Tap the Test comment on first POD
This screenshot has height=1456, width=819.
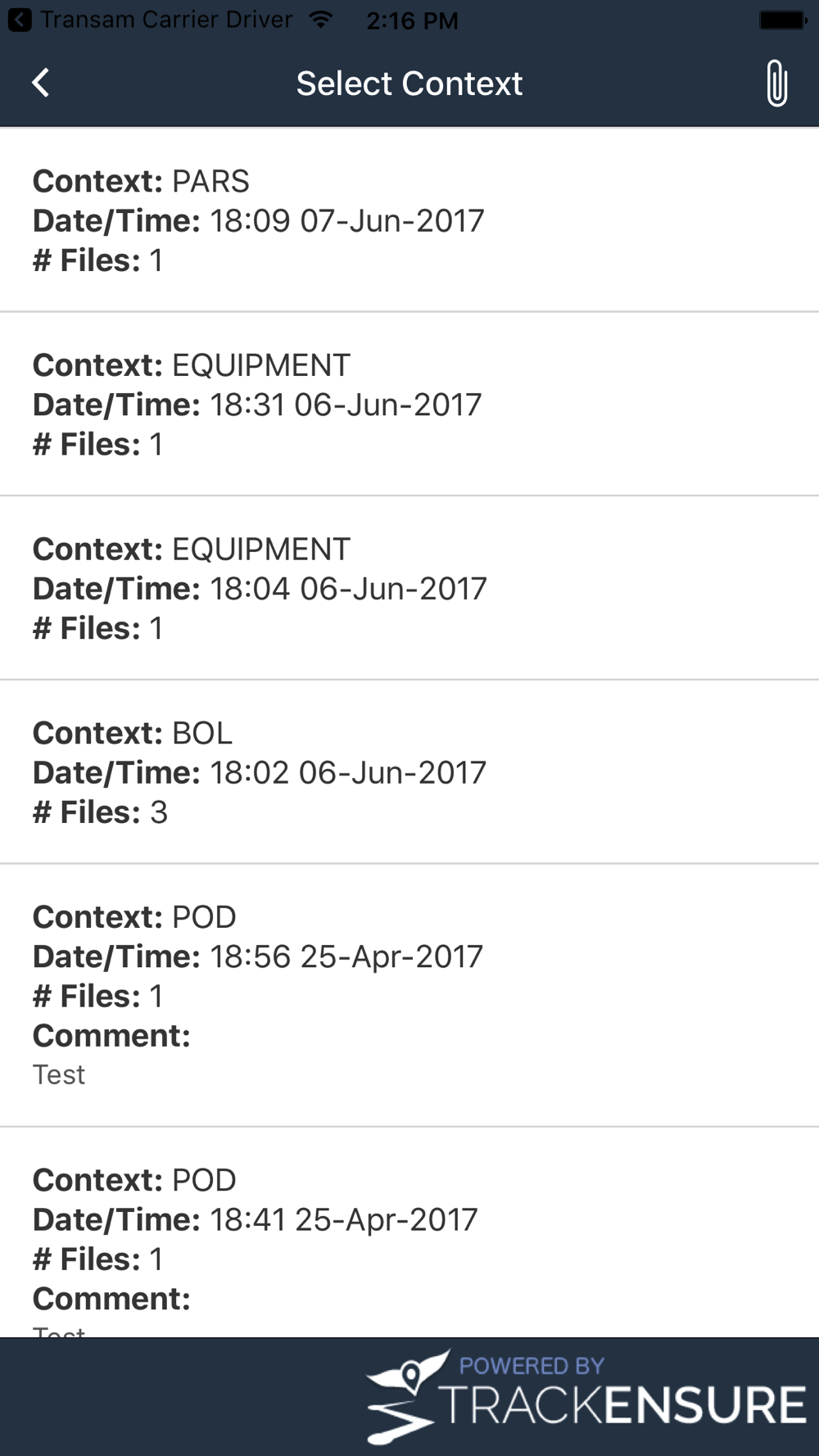59,1074
